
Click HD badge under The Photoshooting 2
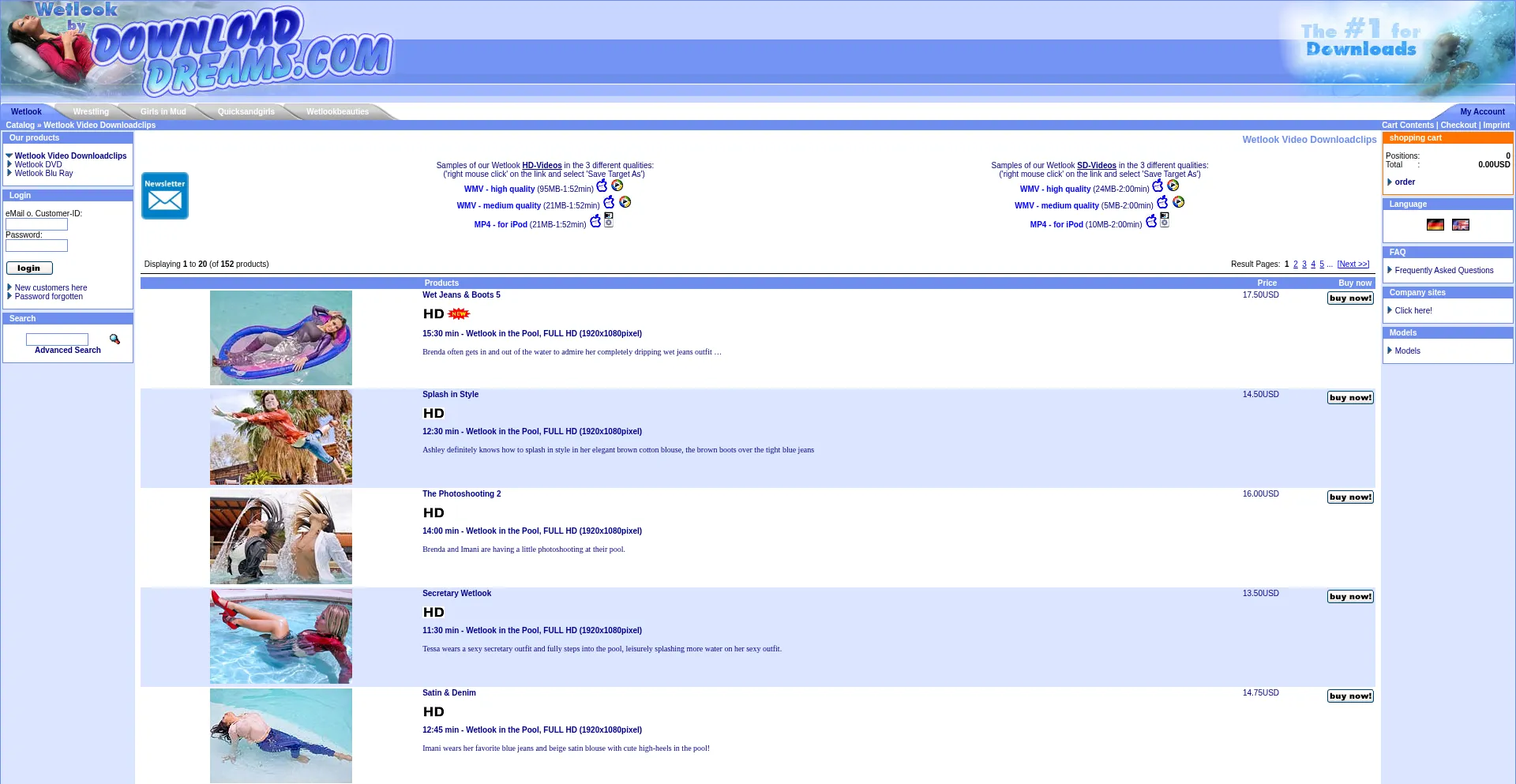433,513
